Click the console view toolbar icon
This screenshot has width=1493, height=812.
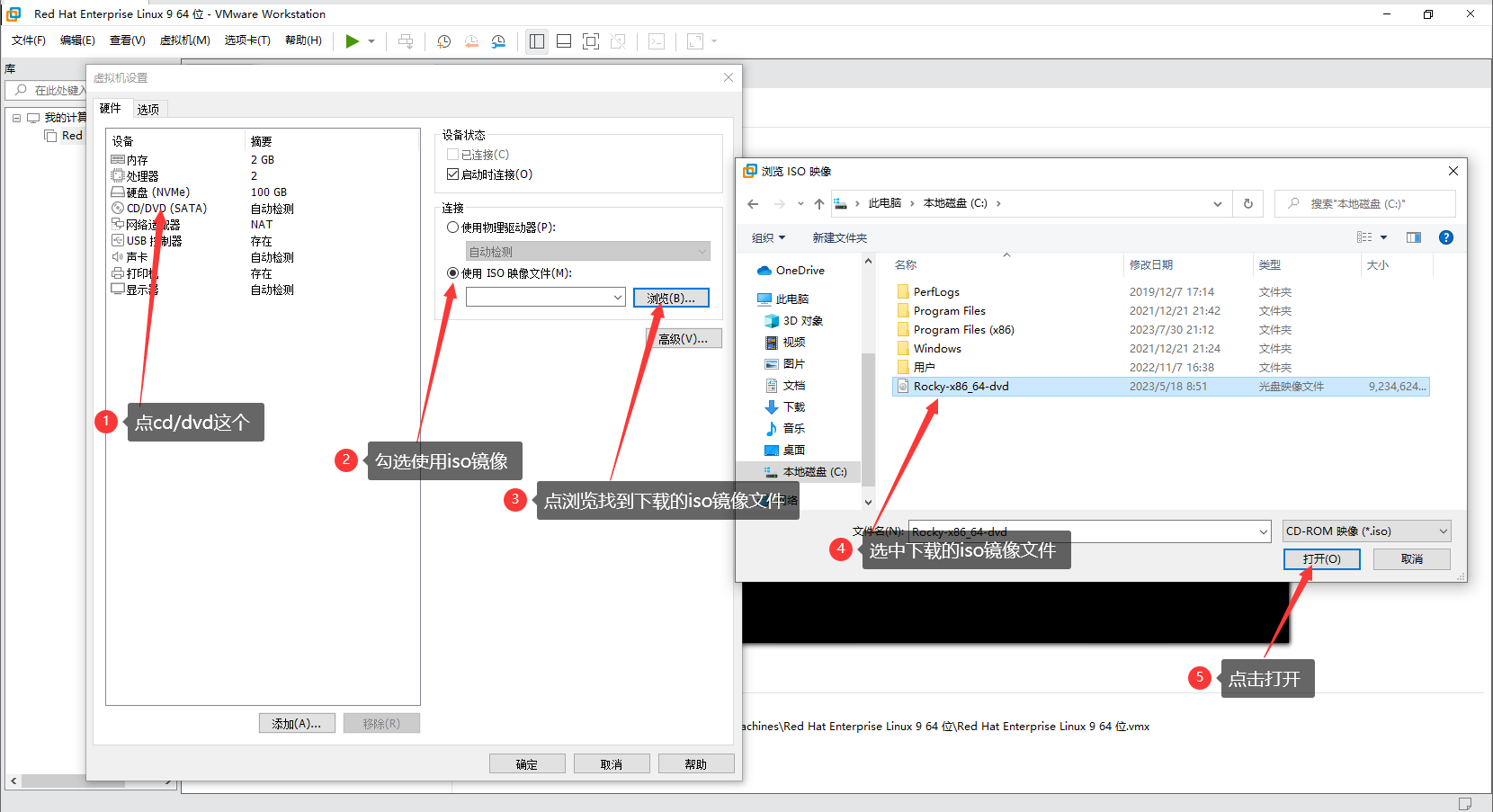[x=657, y=41]
